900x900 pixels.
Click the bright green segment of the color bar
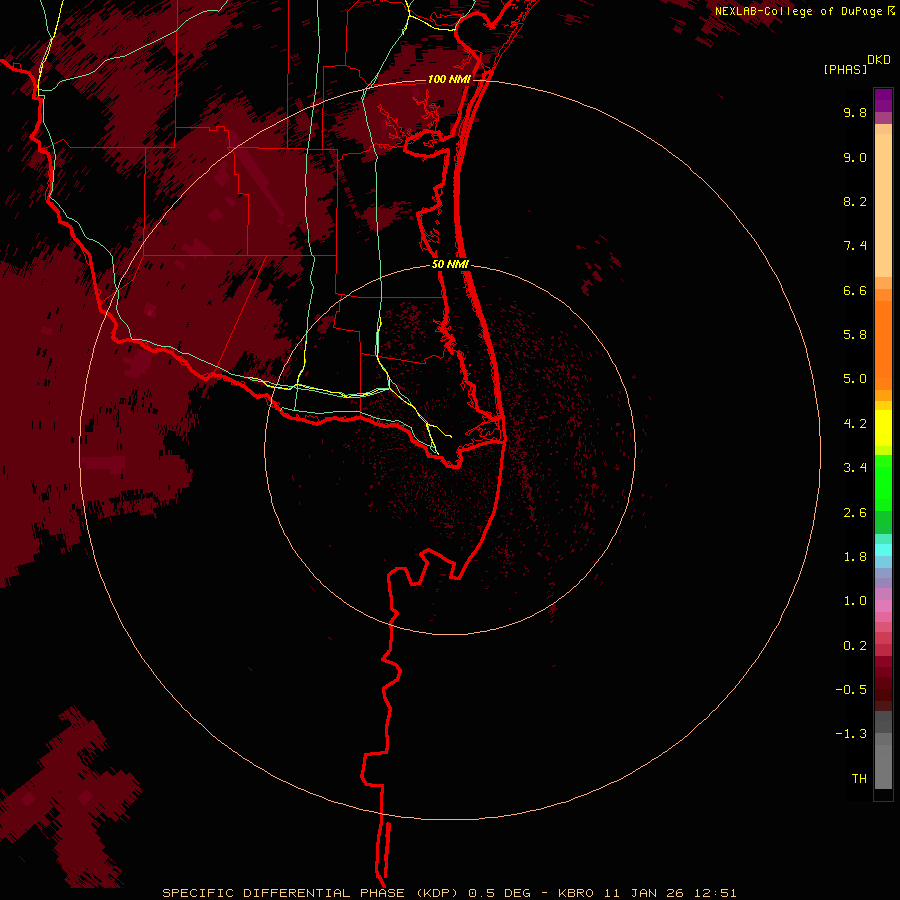(x=883, y=482)
